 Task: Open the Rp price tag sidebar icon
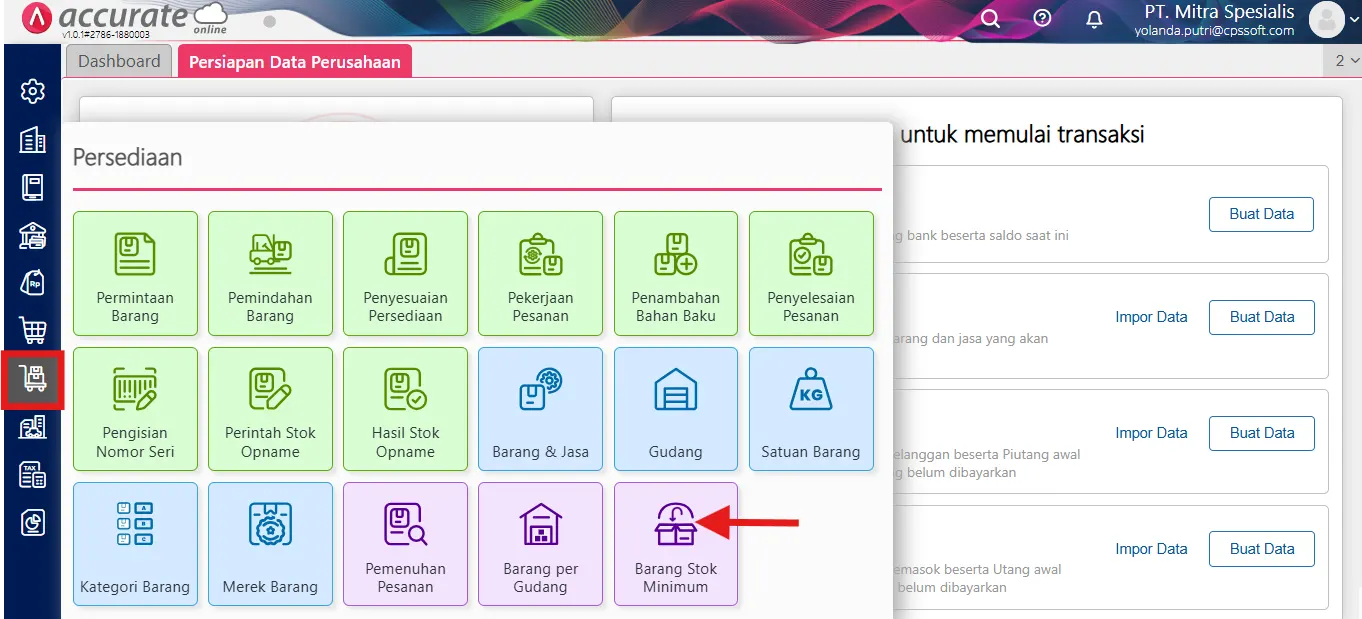(x=33, y=283)
